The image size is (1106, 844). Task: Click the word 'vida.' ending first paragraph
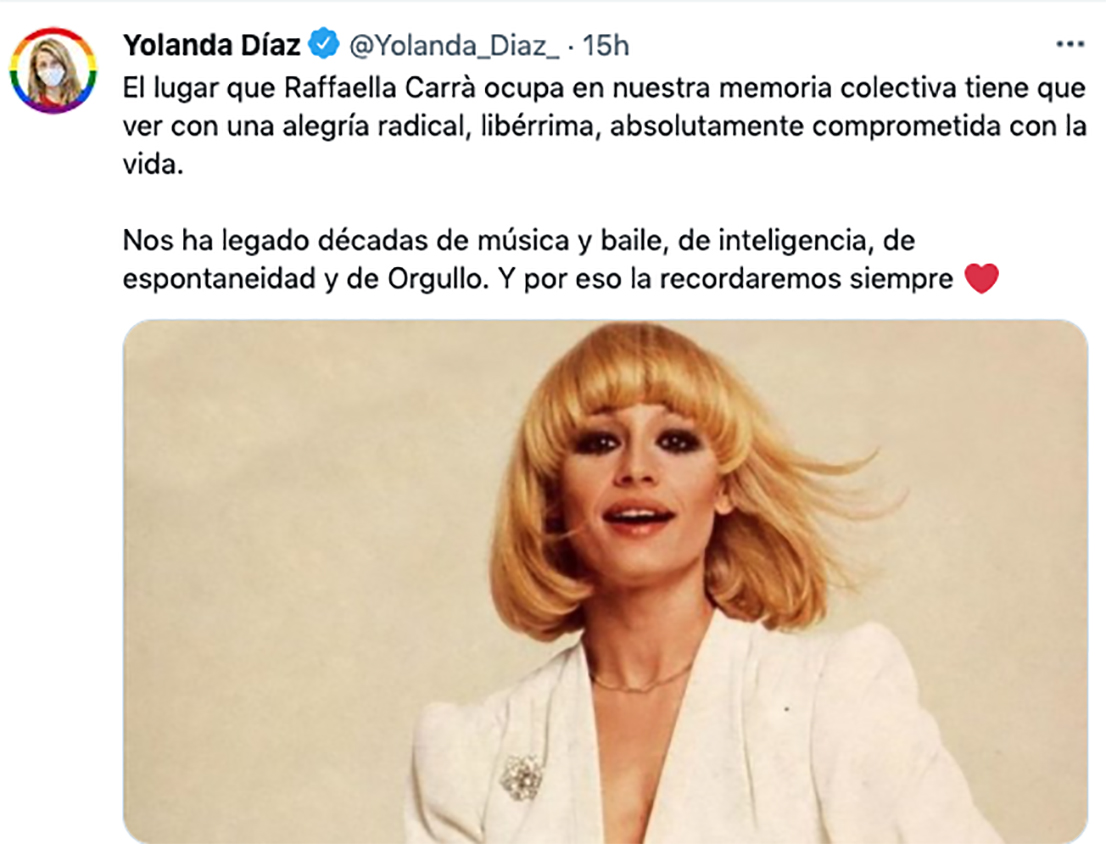click(x=153, y=164)
